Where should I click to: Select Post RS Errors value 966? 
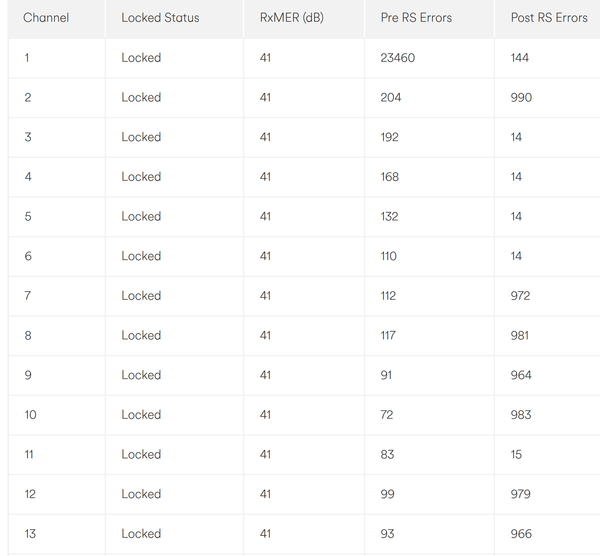click(x=521, y=534)
